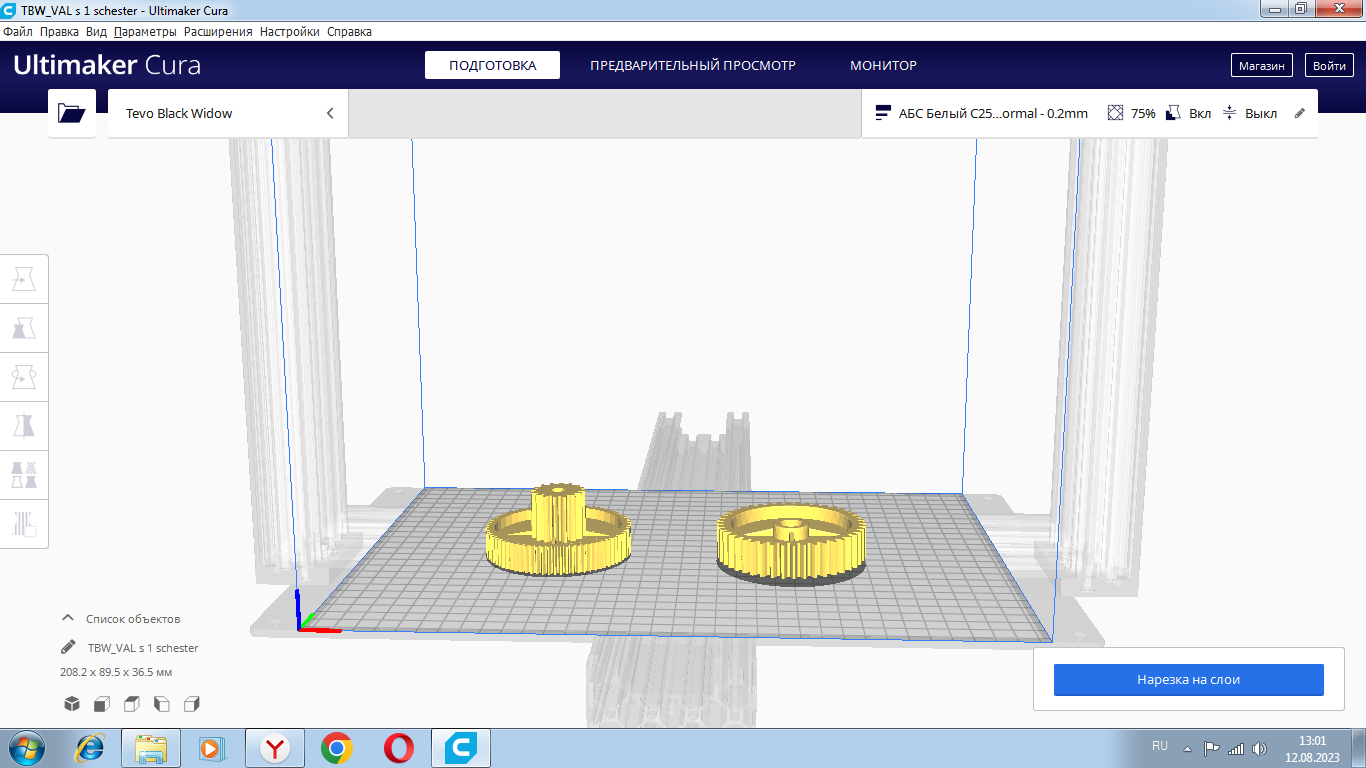Image resolution: width=1366 pixels, height=768 pixels.
Task: Click the Ultimaker Cura taskbar icon
Action: point(461,747)
